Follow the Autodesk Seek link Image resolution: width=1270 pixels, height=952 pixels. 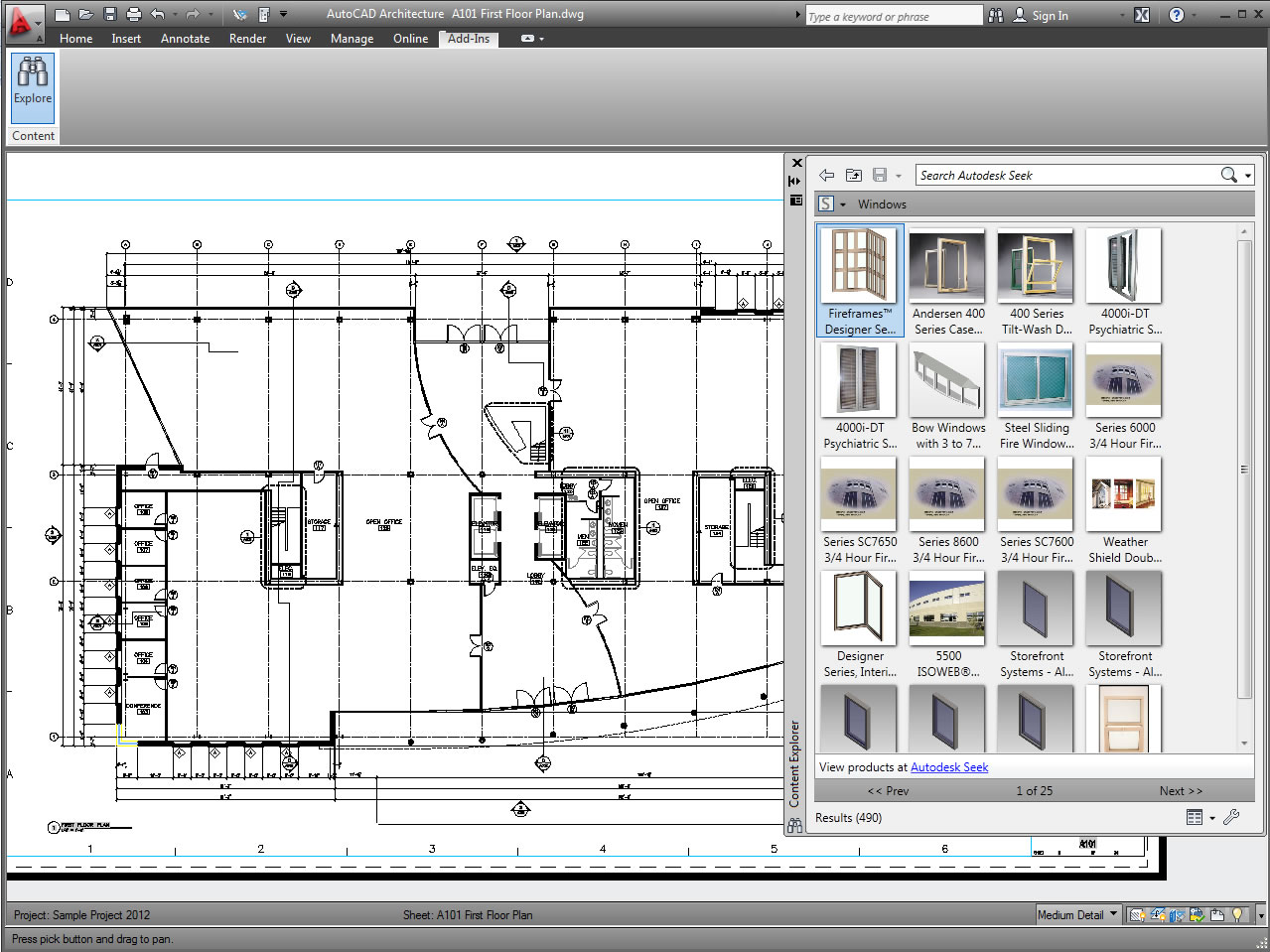[x=949, y=766]
